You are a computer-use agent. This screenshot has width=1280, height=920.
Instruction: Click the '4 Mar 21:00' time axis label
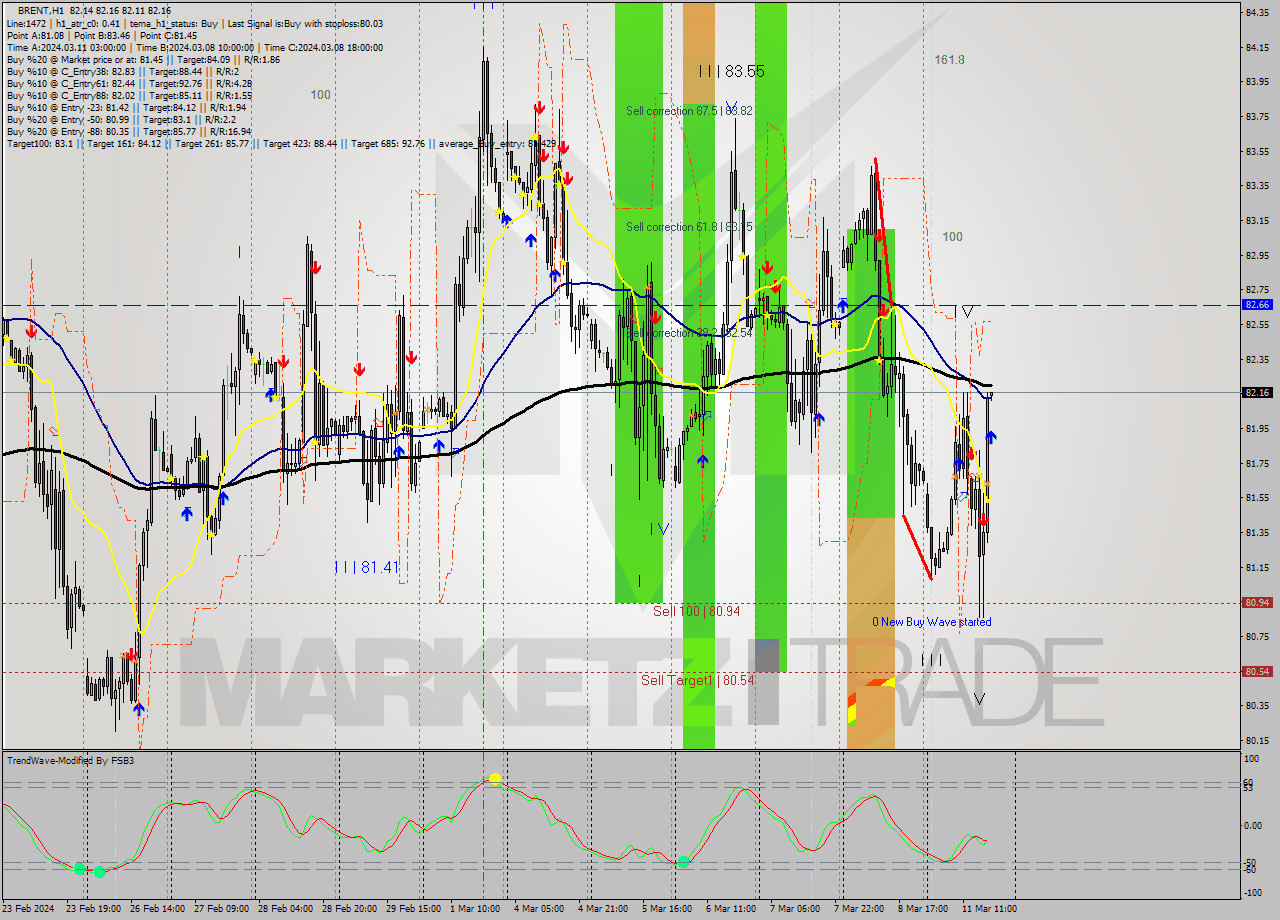603,909
